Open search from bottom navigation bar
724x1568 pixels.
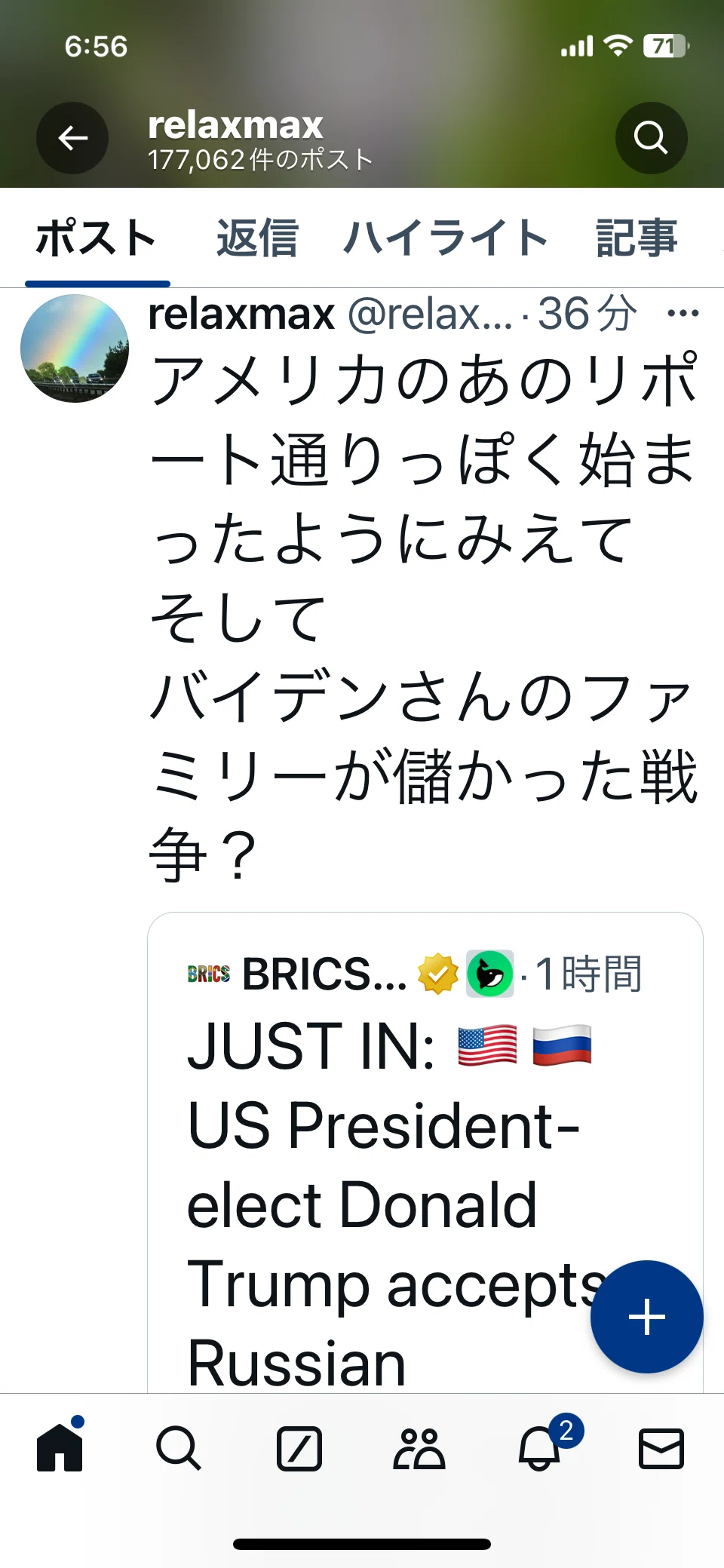(179, 1448)
